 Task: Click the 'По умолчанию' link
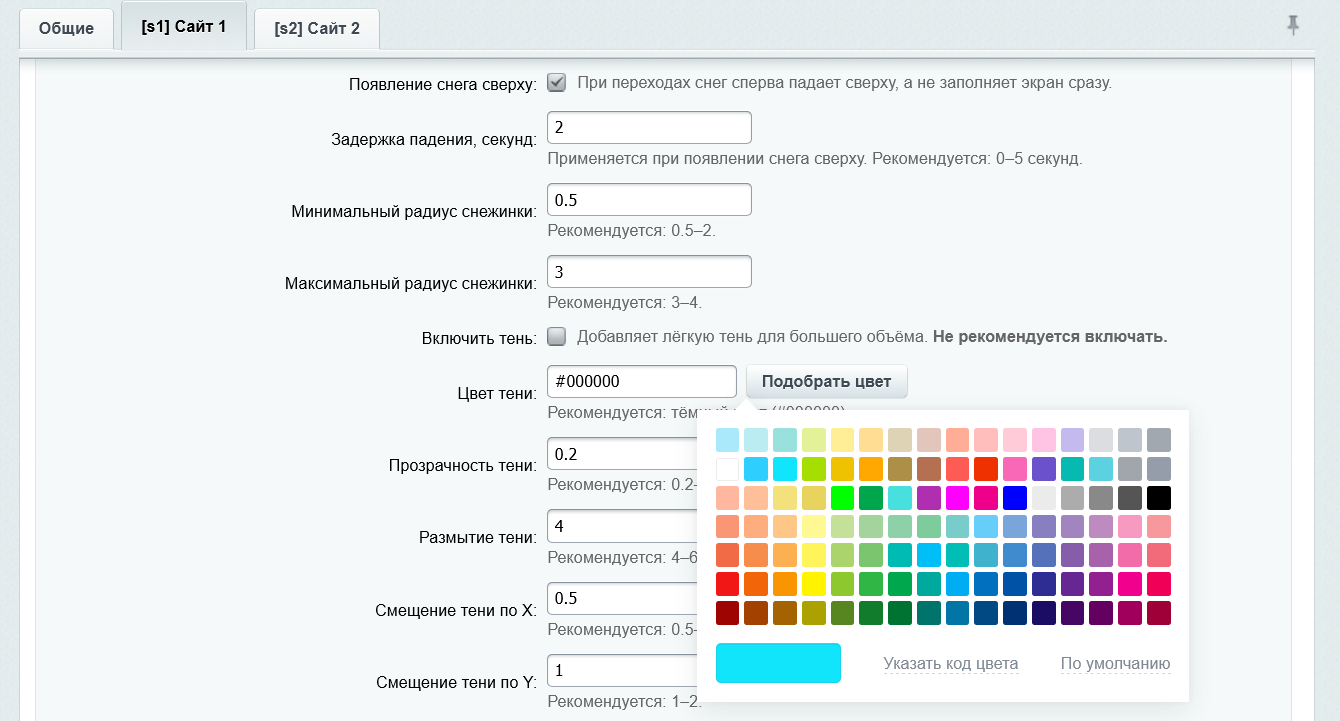point(1115,663)
